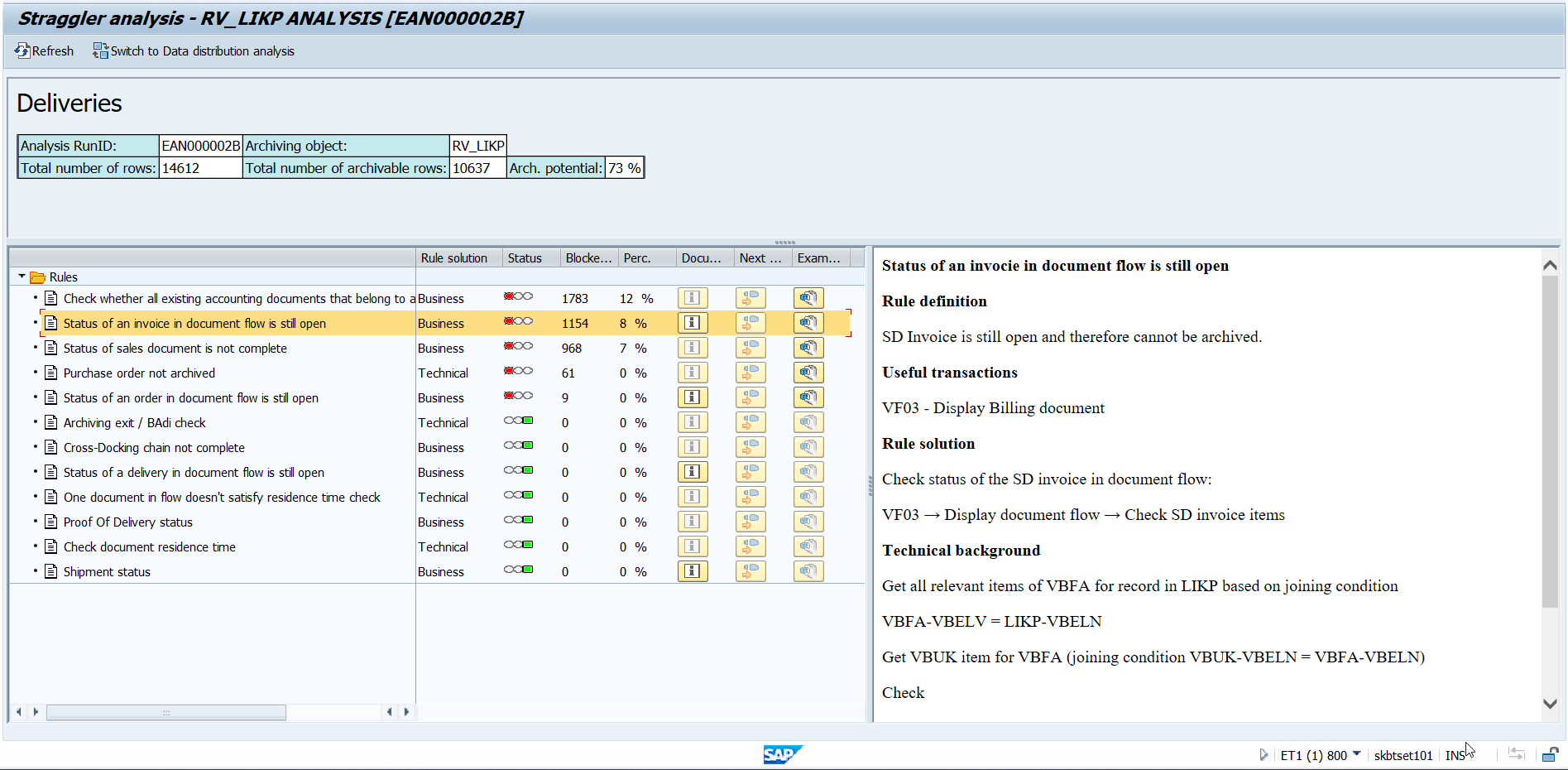Click green status light for Shipment status row
Image resolution: width=1568 pixels, height=770 pixels.
point(518,570)
